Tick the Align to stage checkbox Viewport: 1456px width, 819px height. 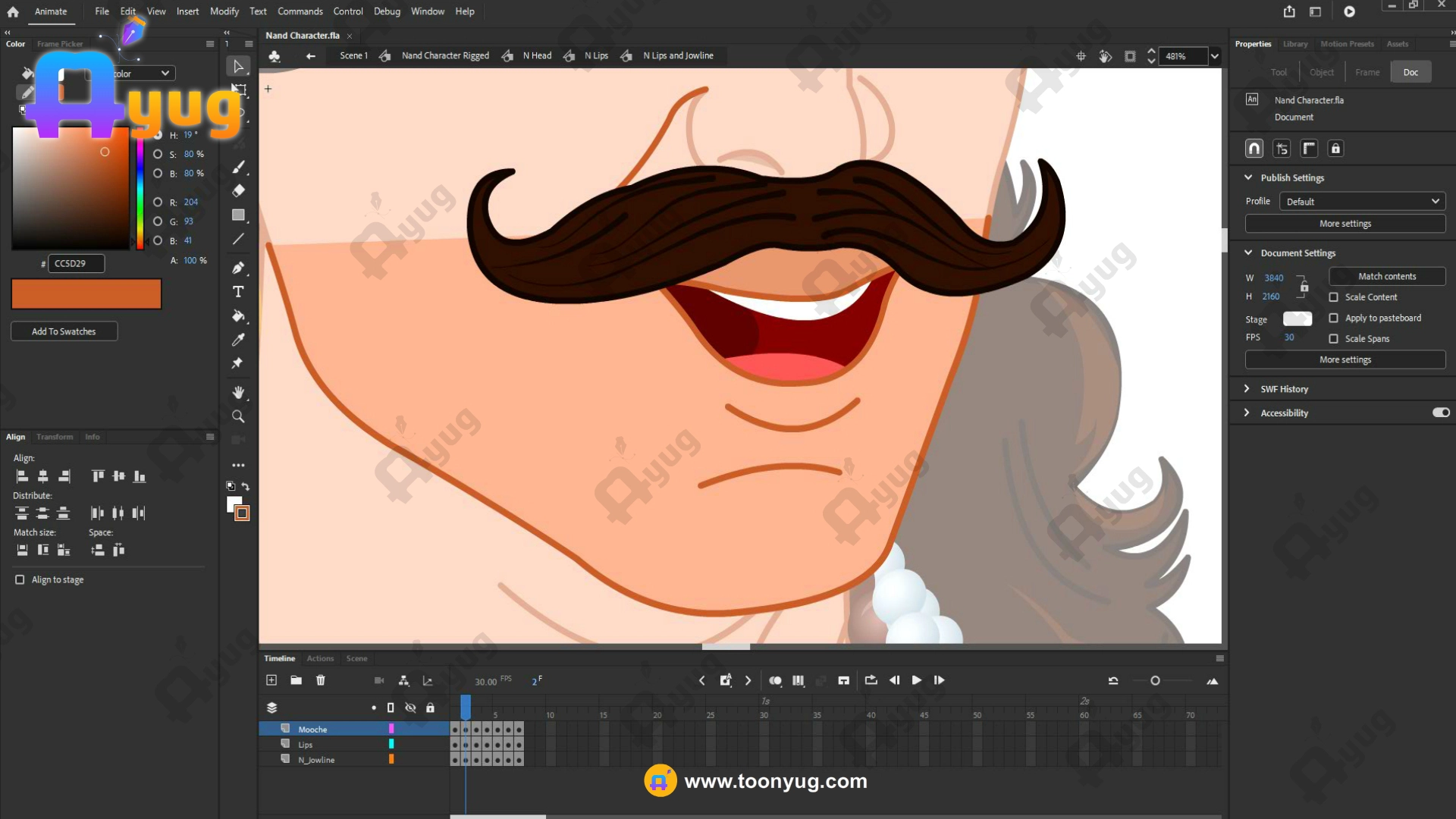click(20, 579)
